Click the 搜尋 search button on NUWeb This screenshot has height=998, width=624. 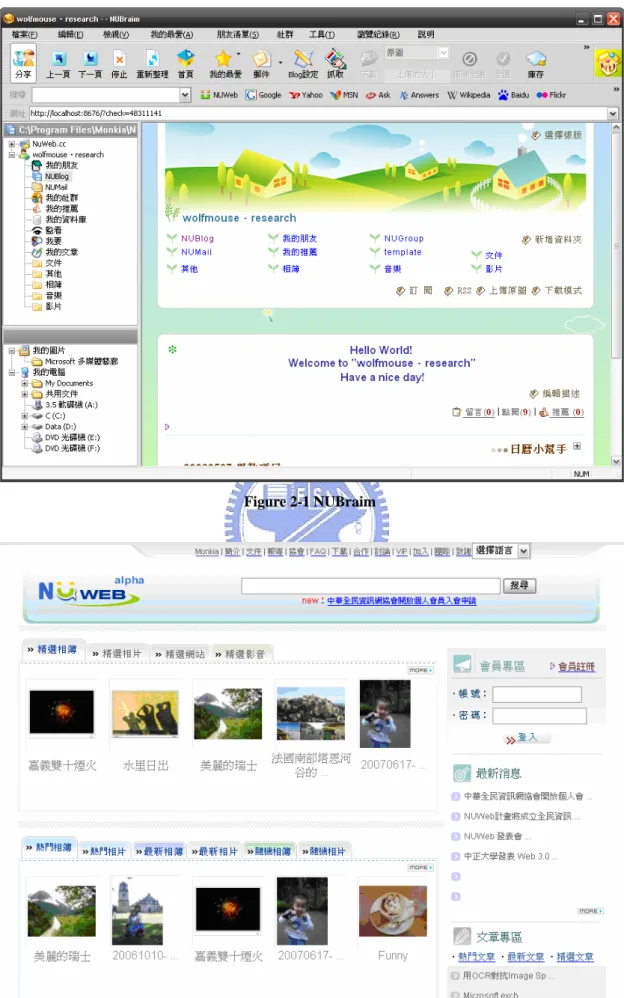pos(520,586)
